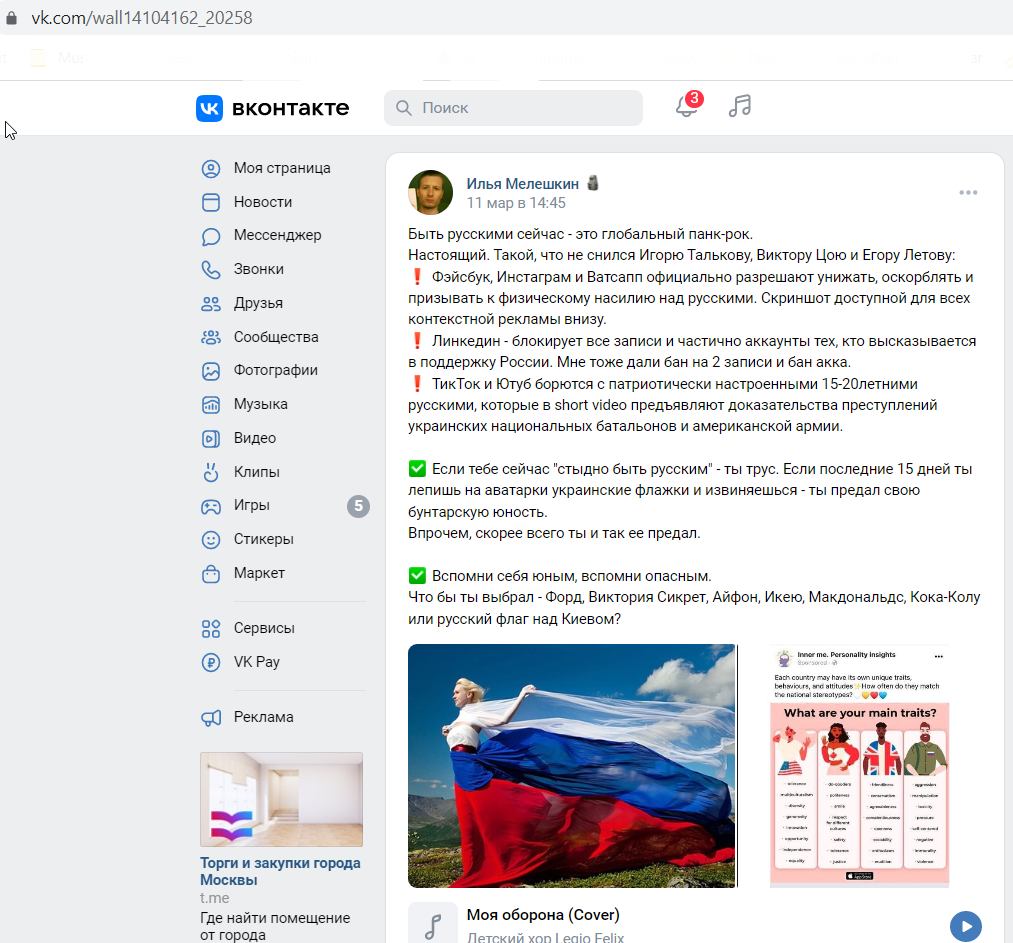Click the Друзья people icon
Viewport: 1013px width, 943px height.
(x=211, y=304)
